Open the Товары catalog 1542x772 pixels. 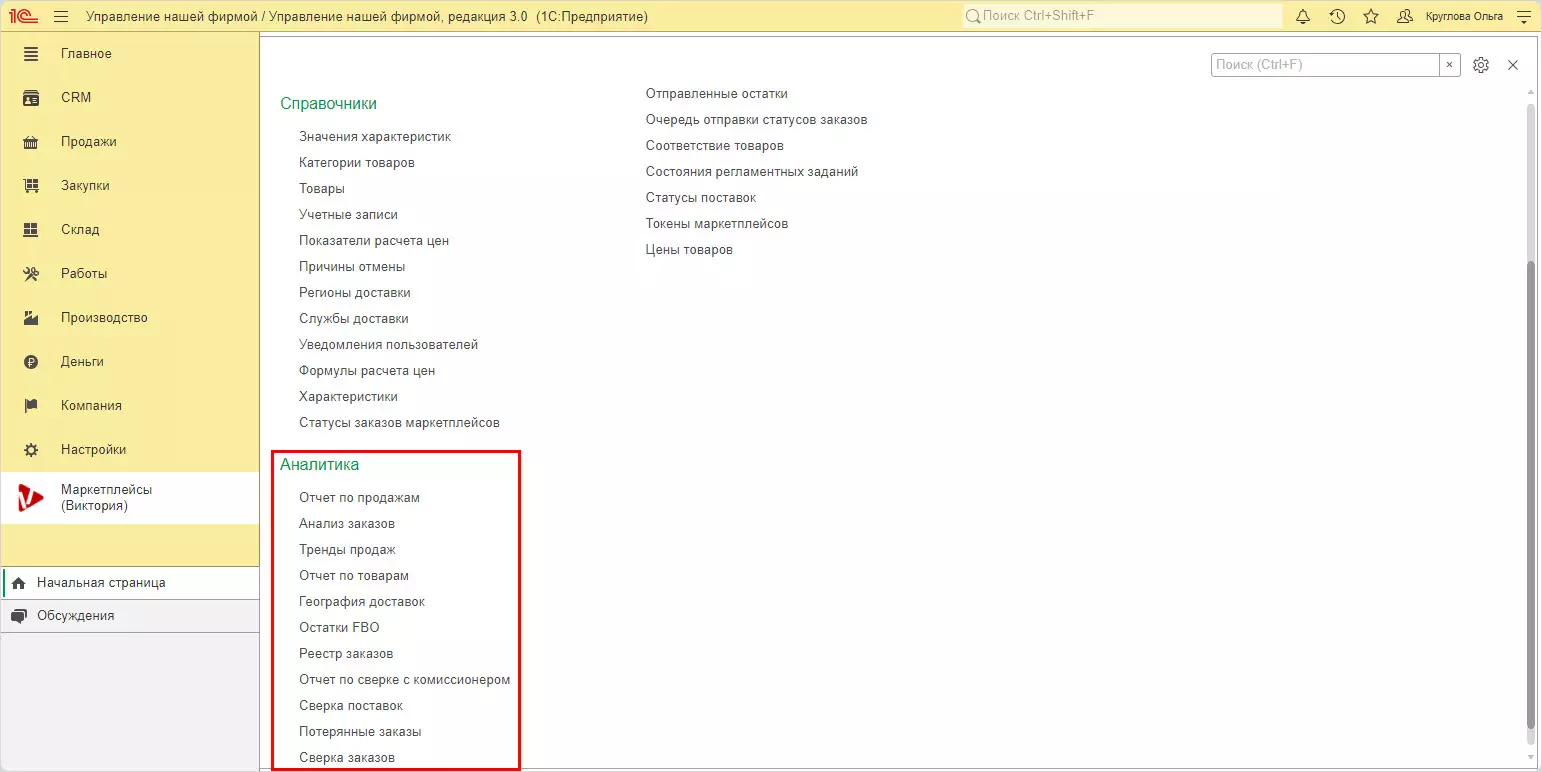[x=322, y=189]
